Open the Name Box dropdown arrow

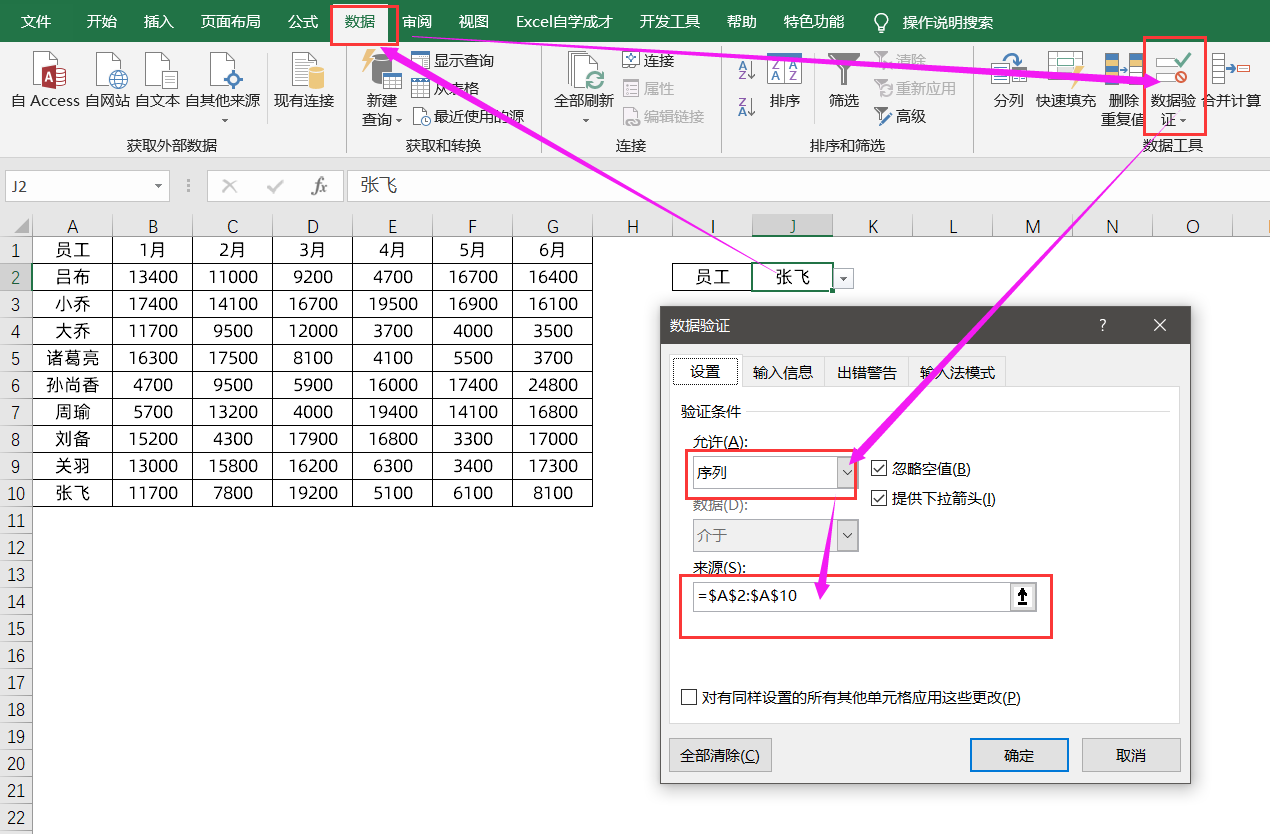(158, 186)
